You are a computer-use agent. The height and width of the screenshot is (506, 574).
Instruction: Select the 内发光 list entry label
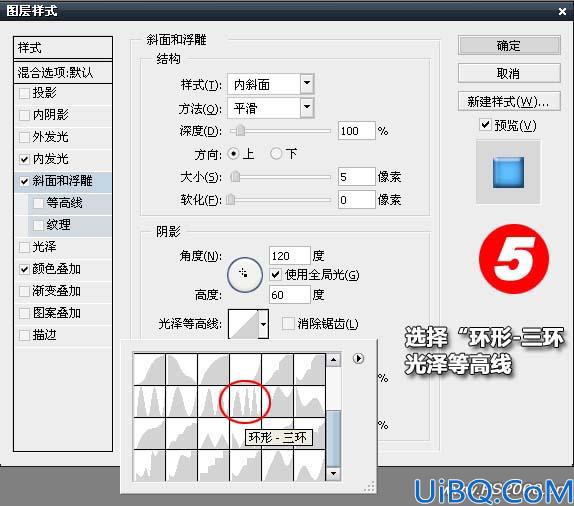51,159
